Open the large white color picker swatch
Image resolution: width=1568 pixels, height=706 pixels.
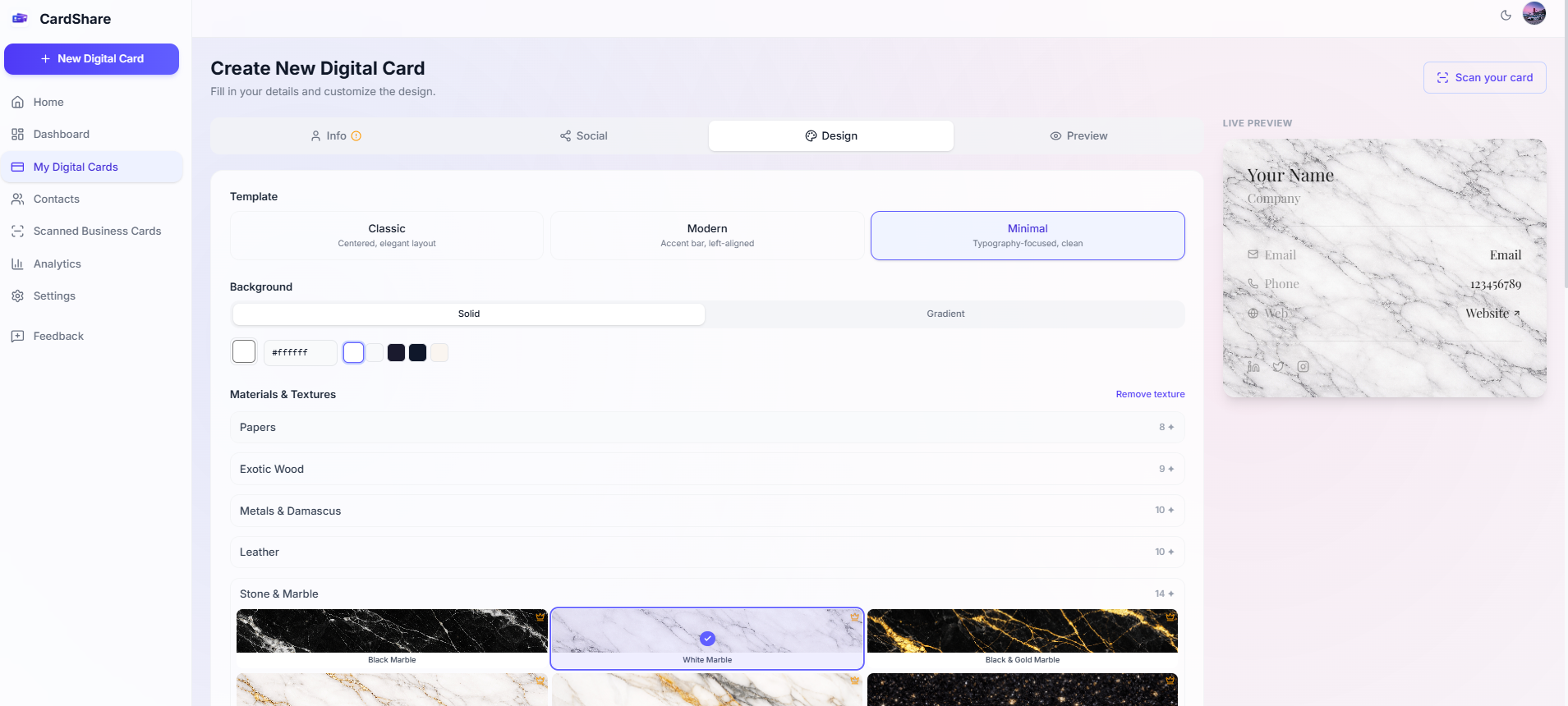tap(244, 351)
